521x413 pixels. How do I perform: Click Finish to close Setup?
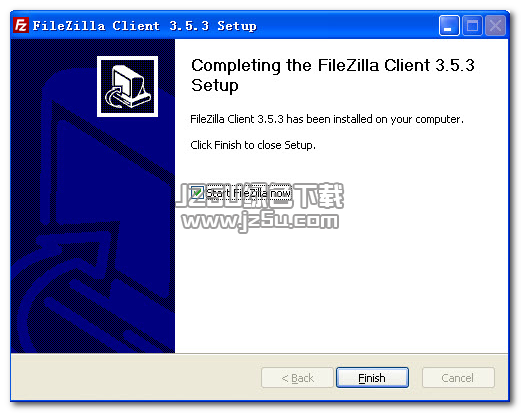(372, 378)
